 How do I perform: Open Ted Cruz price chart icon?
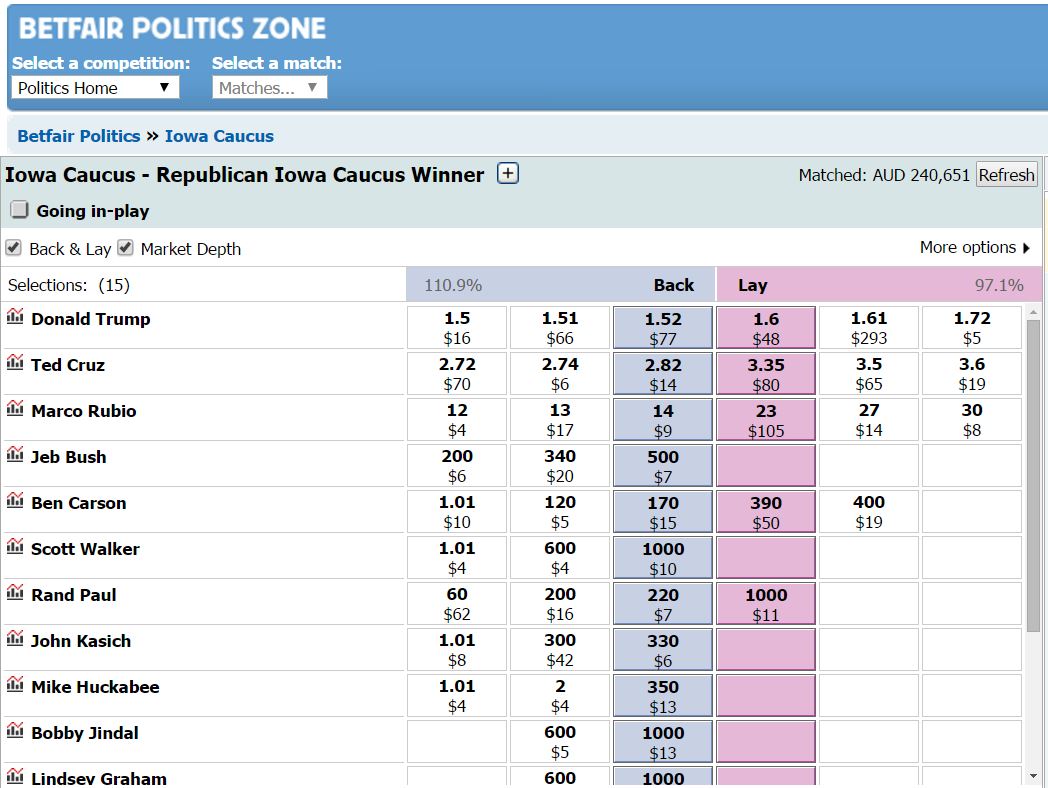click(15, 362)
